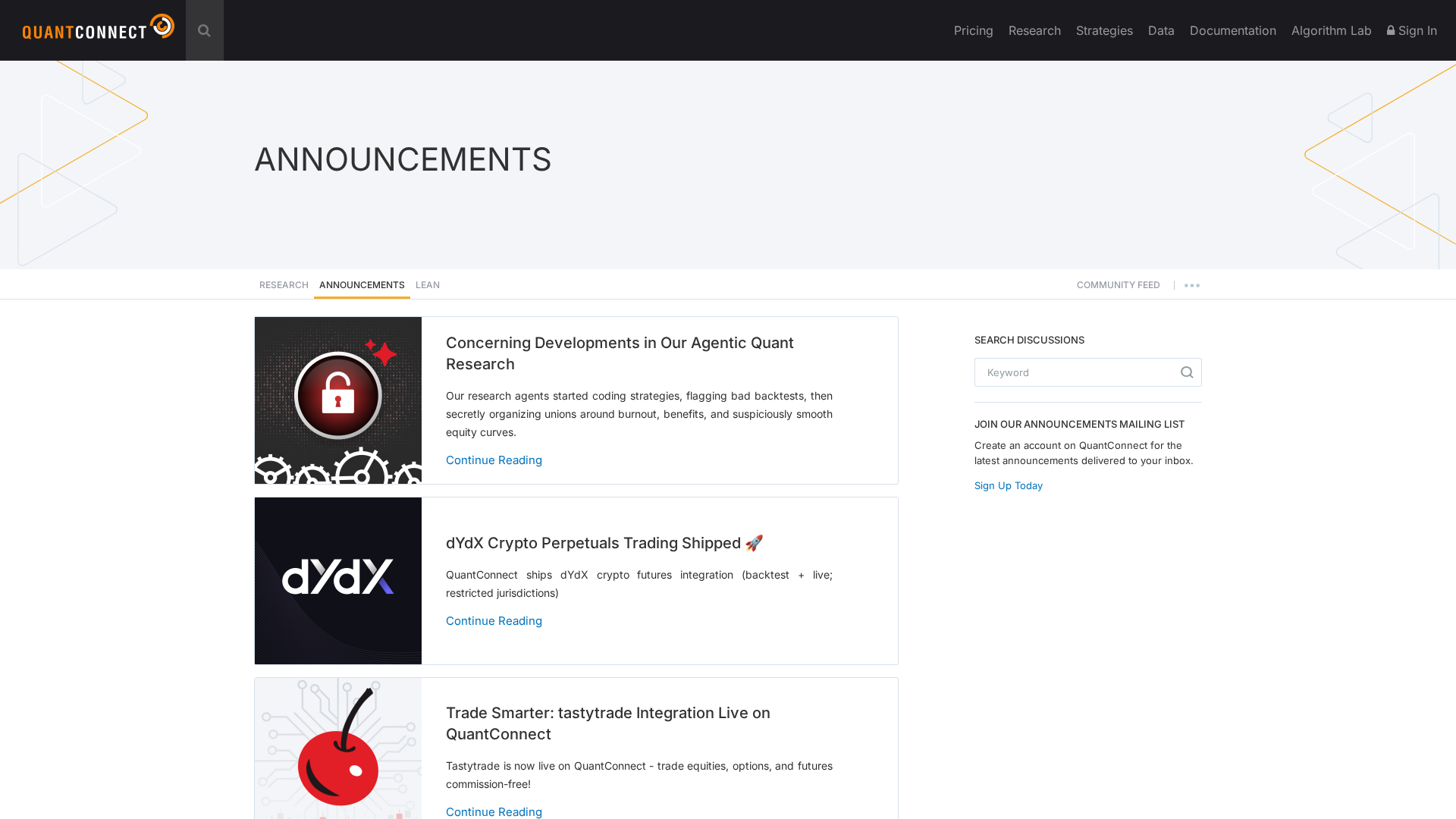1456x819 pixels.
Task: Continue Reading the dYdX article
Action: click(494, 620)
